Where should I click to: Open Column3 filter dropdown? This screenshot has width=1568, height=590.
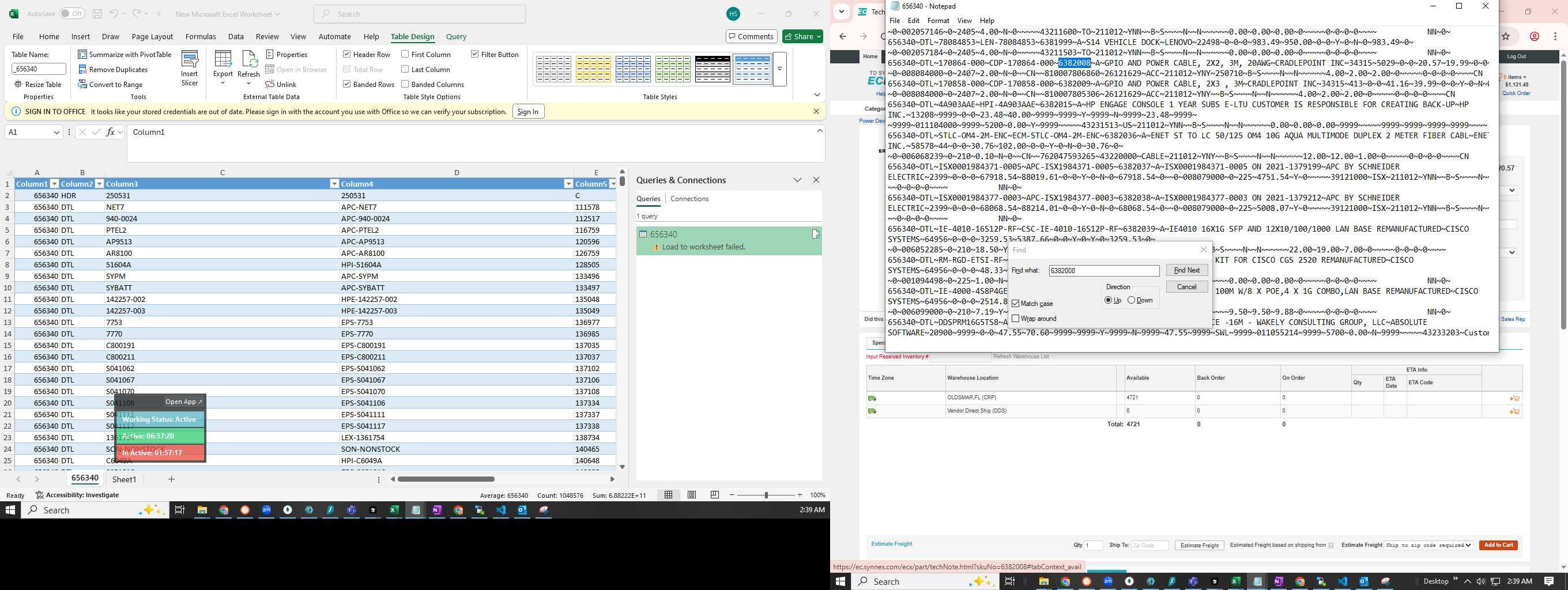tap(334, 184)
